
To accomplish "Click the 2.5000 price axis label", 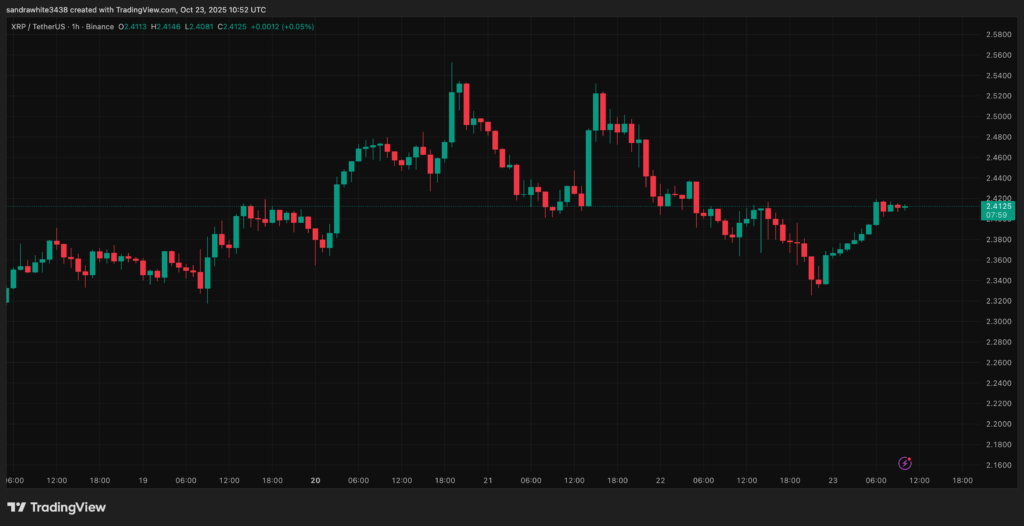I will [999, 116].
